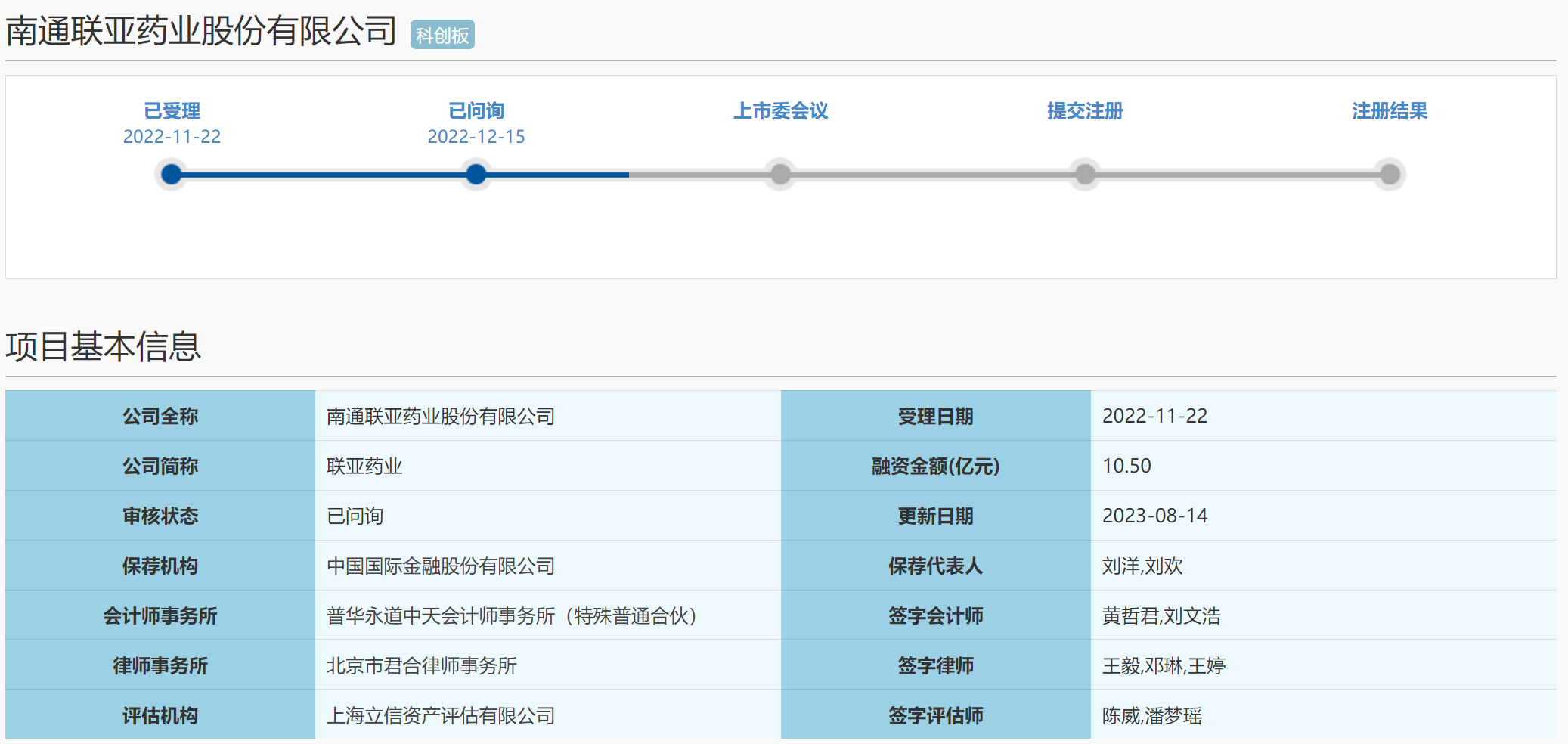Select the 已问询 timeline stage label
The image size is (1568, 744).
click(476, 111)
